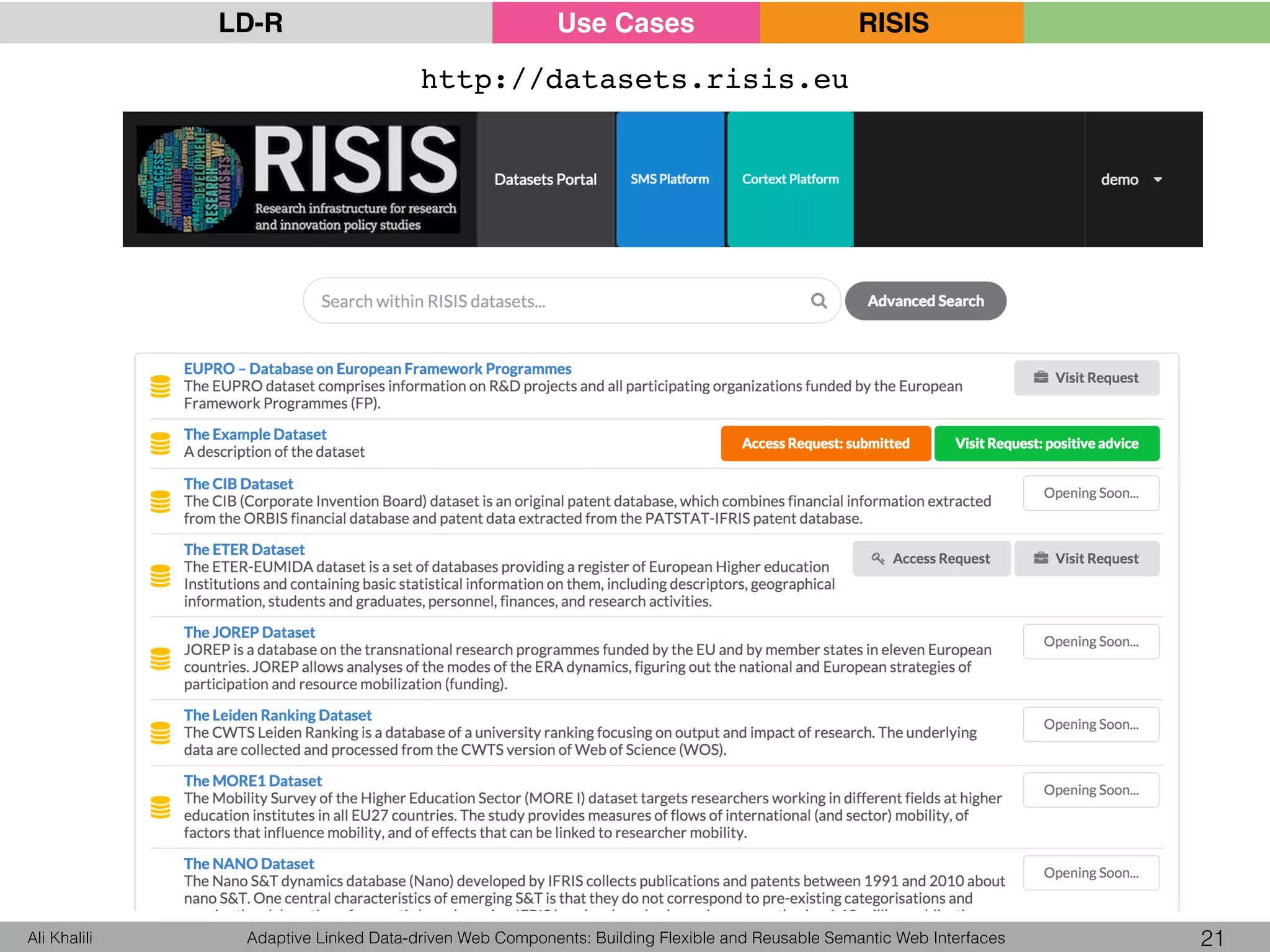
Task: Open The Leiden Ranking Dataset link
Action: pos(277,715)
